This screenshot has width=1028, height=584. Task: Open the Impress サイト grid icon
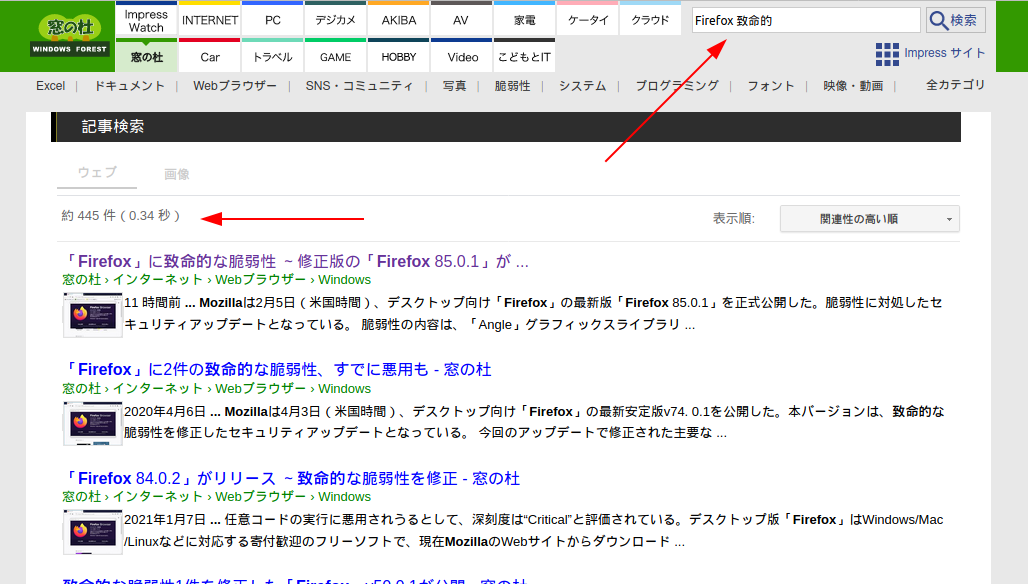click(x=886, y=54)
